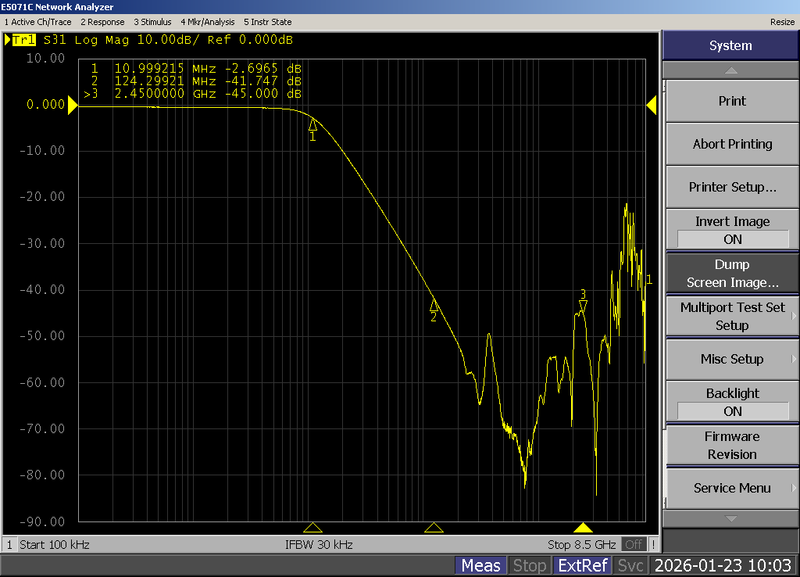The width and height of the screenshot is (800, 577).
Task: Click the dimmed Svc status indicator
Action: click(630, 565)
